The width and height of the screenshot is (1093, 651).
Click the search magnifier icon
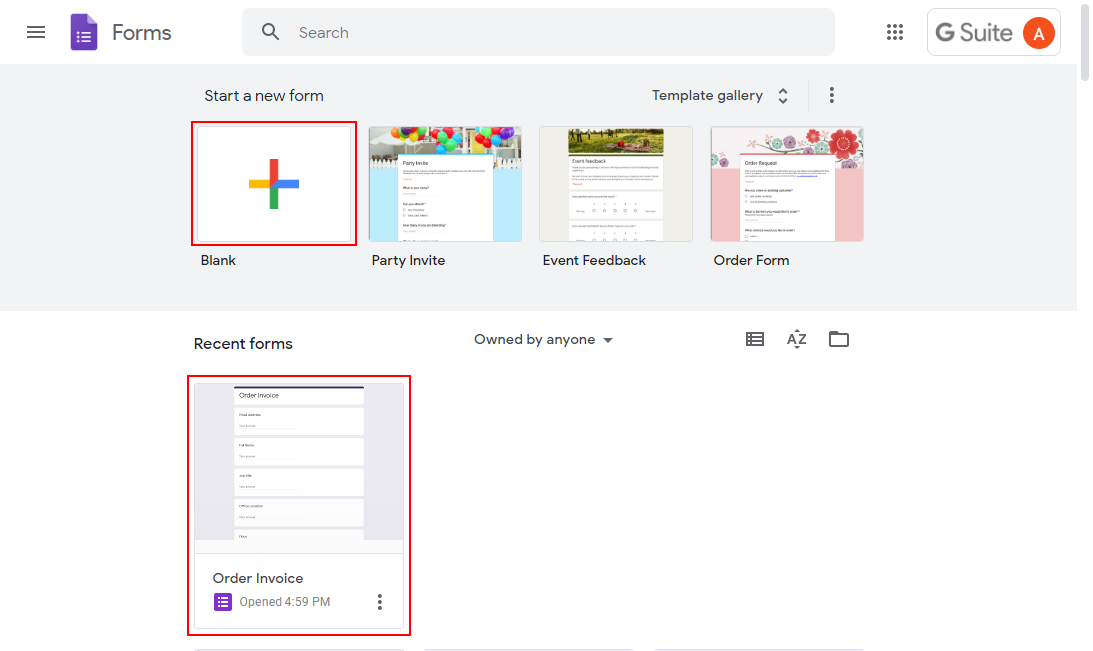[270, 32]
